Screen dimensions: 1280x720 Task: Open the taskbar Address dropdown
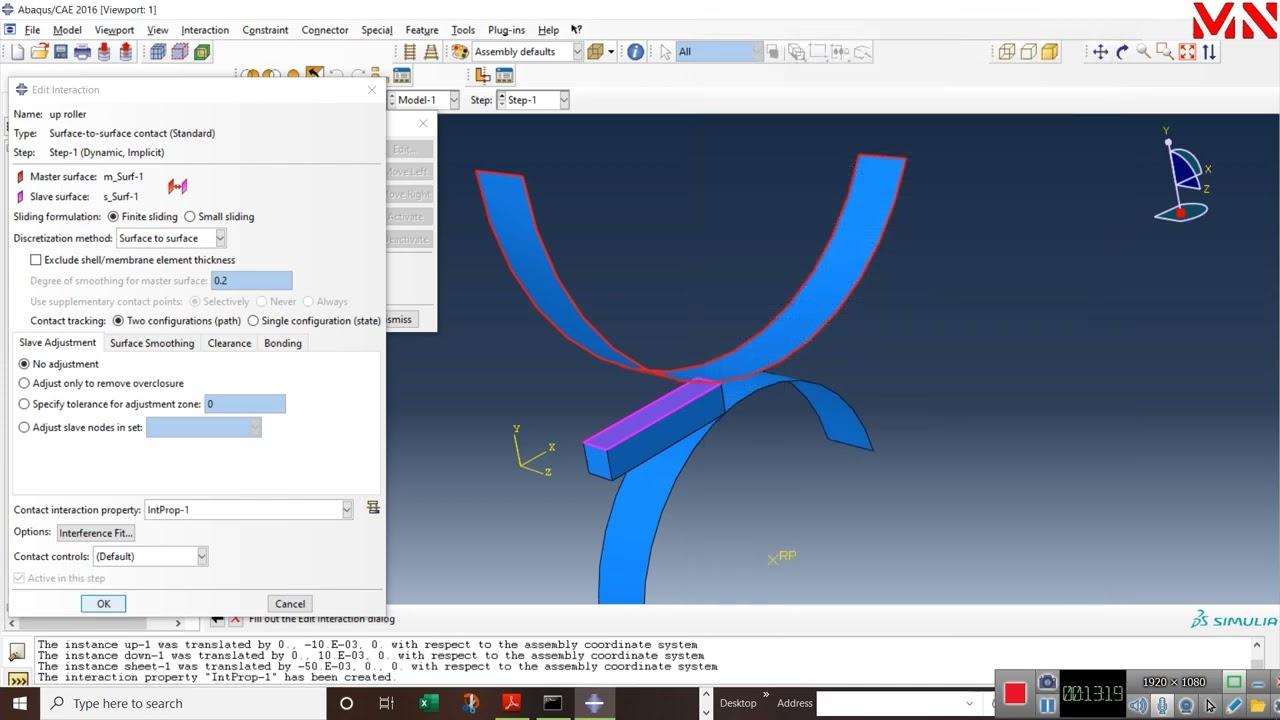[969, 703]
